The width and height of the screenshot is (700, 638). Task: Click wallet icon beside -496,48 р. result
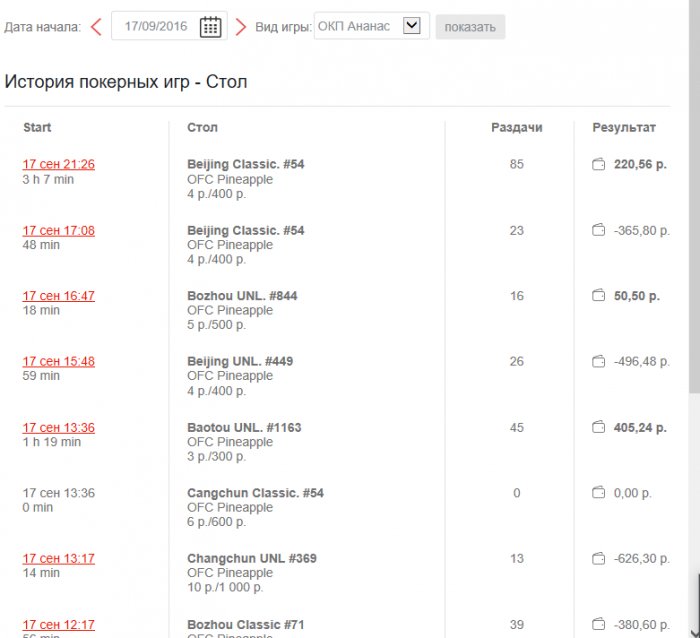coord(599,361)
